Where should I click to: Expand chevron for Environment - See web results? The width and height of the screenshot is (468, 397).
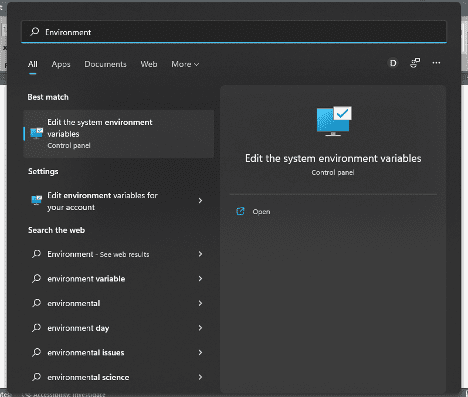pos(200,254)
